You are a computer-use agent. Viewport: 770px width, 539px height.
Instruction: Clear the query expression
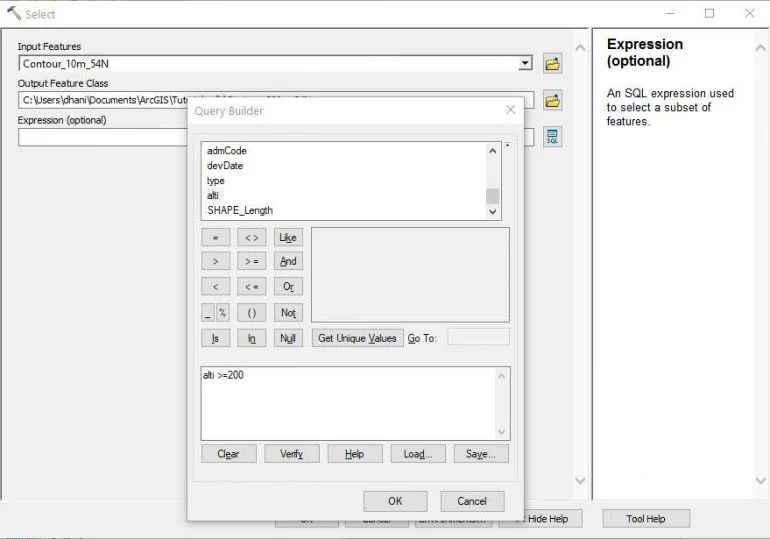229,454
